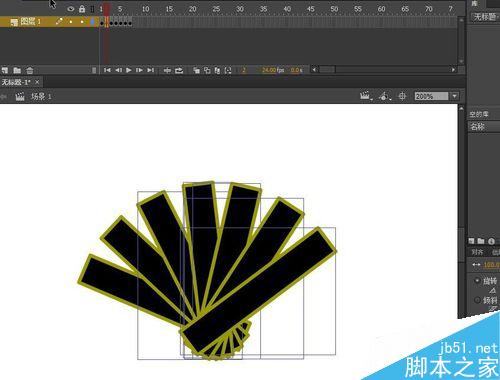
Task: Click timeline horizontal scrollbar right arrow
Action: (x=453, y=70)
